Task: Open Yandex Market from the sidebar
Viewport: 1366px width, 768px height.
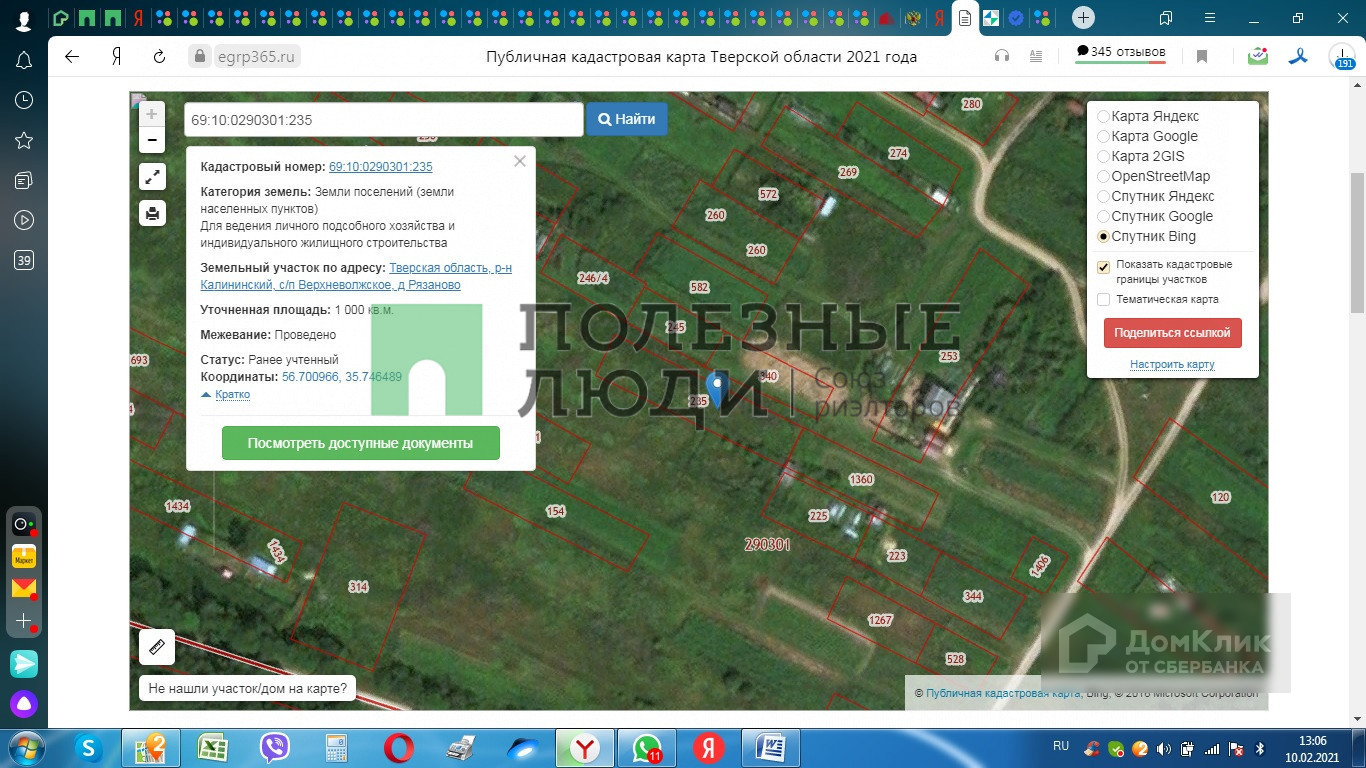Action: 24,556
